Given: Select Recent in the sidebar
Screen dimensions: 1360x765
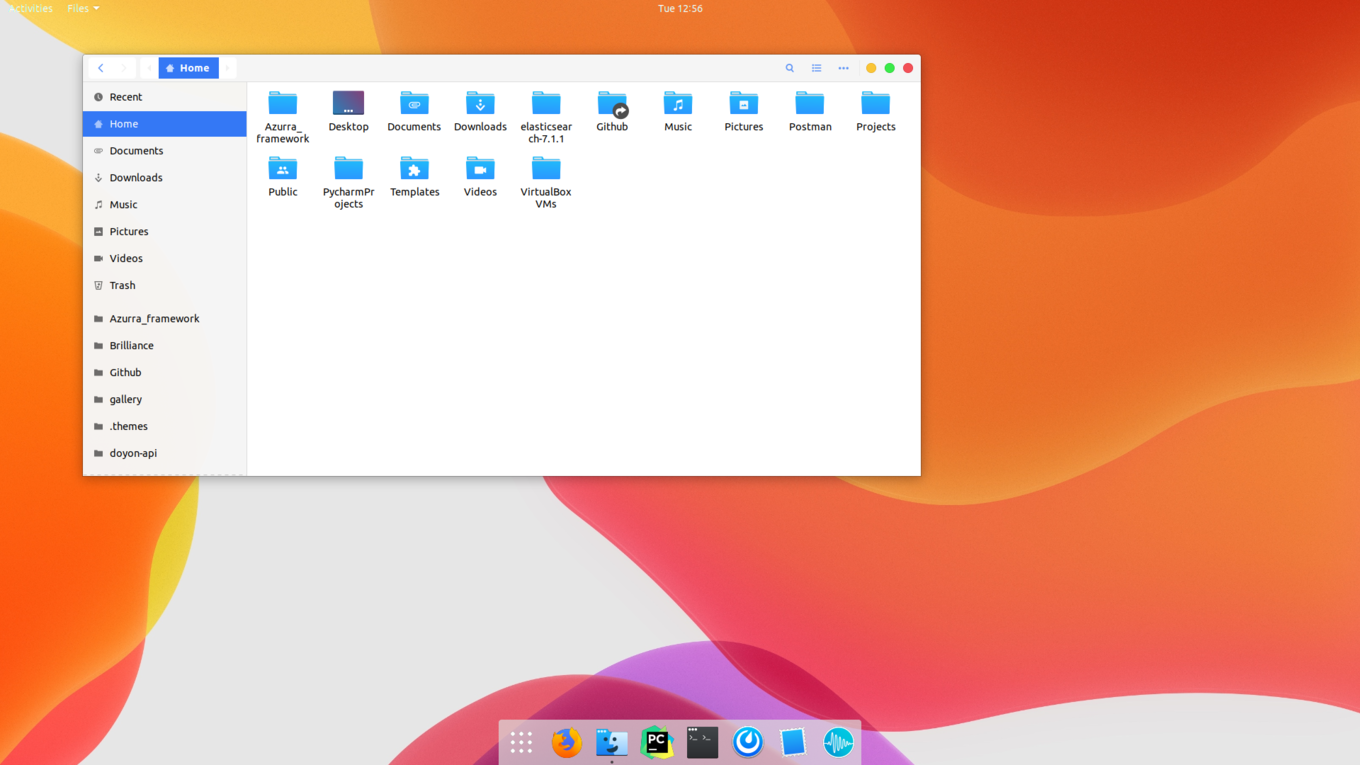Looking at the screenshot, I should click(165, 97).
